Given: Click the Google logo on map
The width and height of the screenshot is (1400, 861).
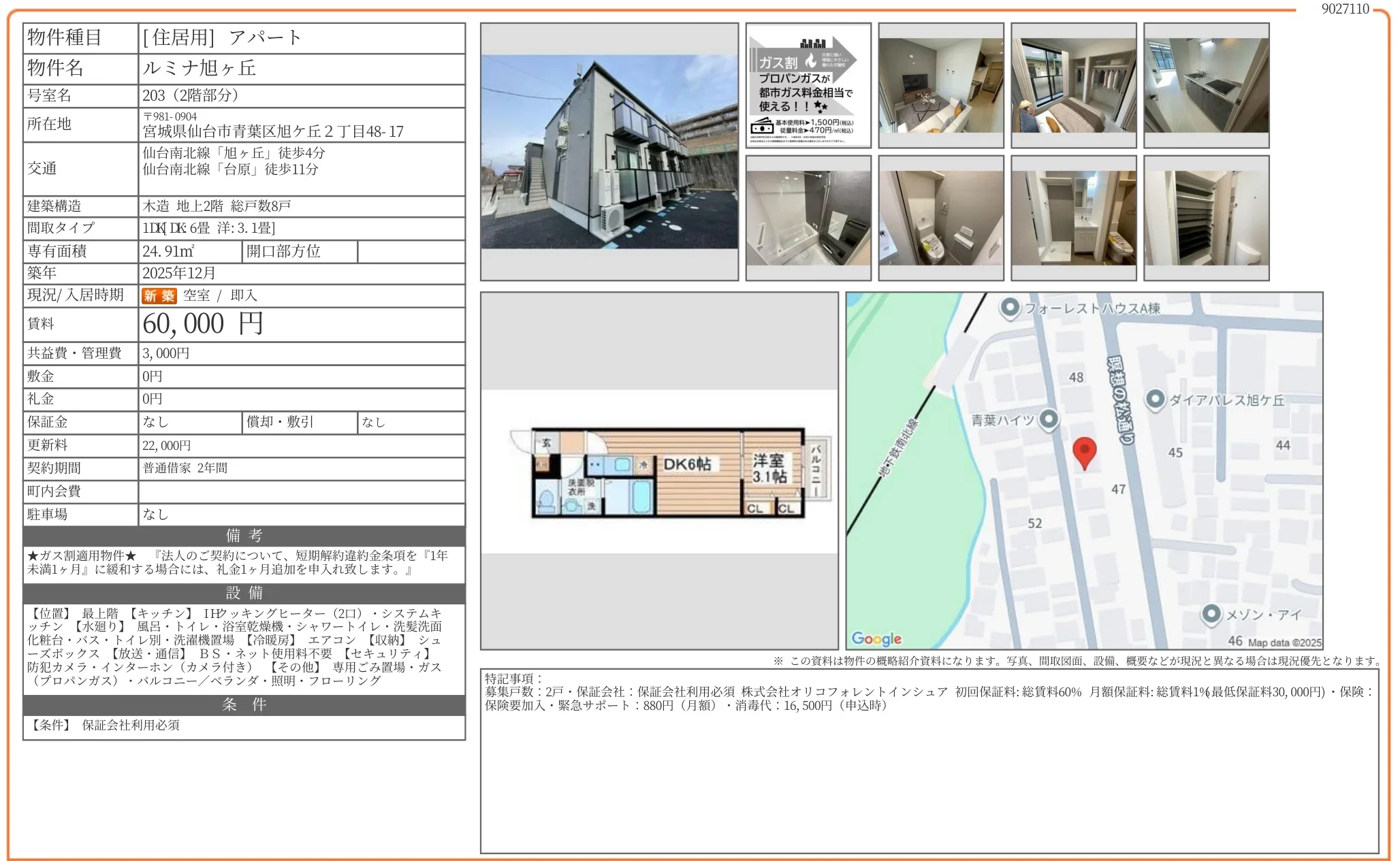Looking at the screenshot, I should (x=876, y=638).
